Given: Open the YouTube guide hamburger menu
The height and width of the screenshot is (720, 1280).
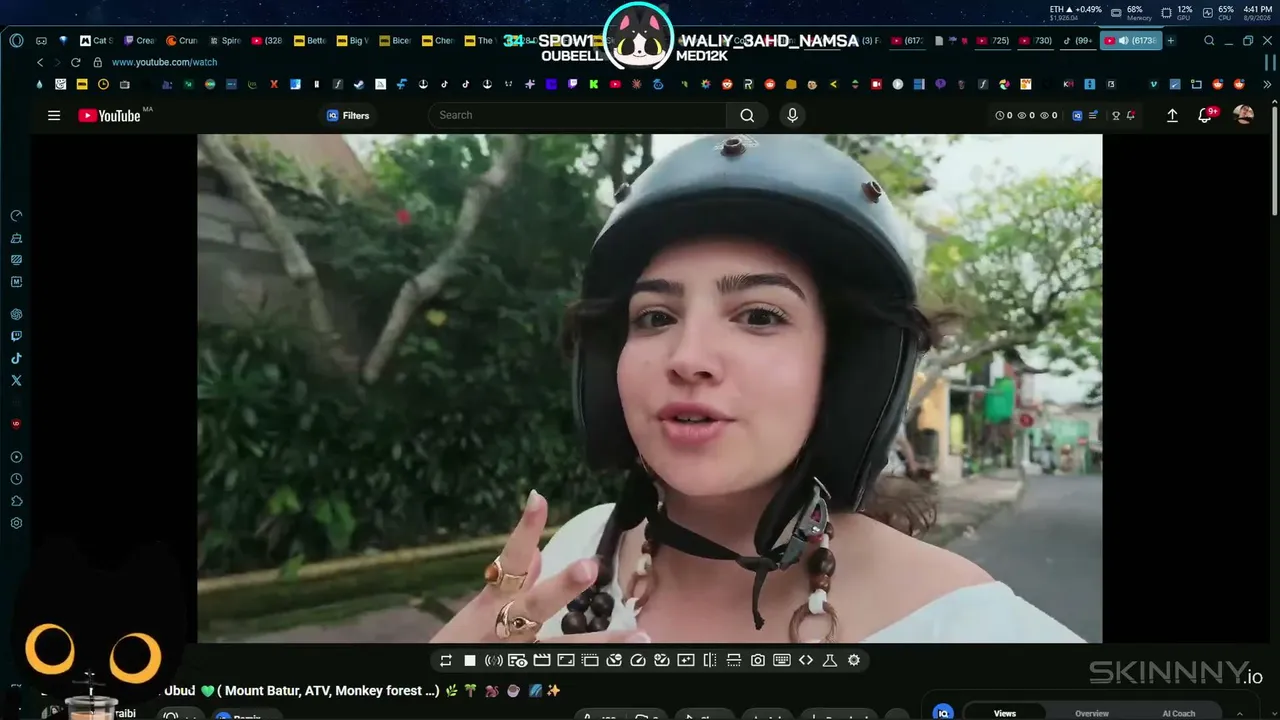Looking at the screenshot, I should 54,115.
